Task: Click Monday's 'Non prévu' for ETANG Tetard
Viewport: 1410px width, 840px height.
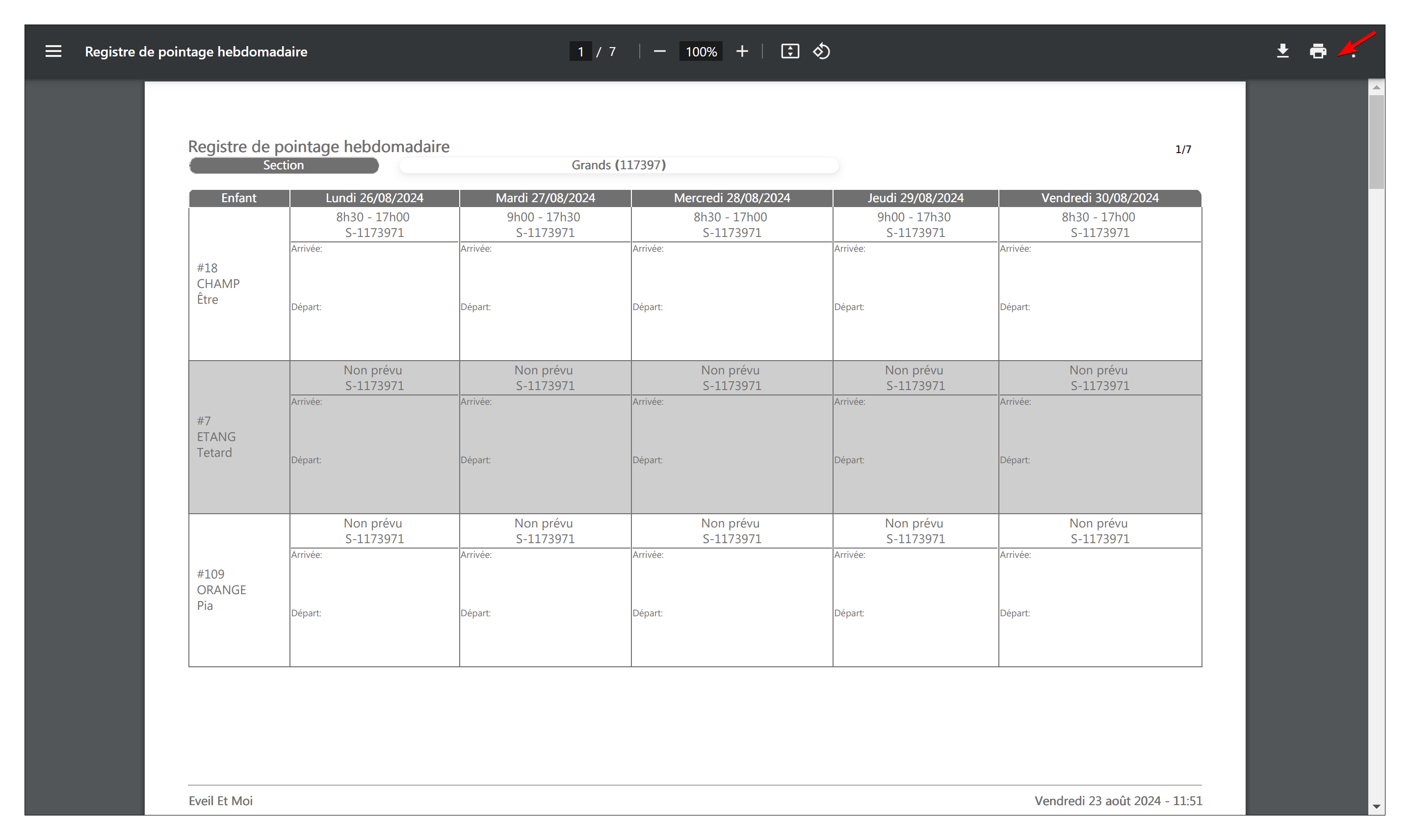Action: 373,370
